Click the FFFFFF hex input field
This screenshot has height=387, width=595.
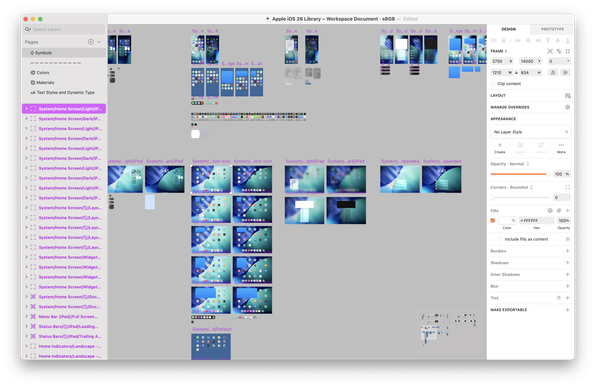click(x=536, y=220)
